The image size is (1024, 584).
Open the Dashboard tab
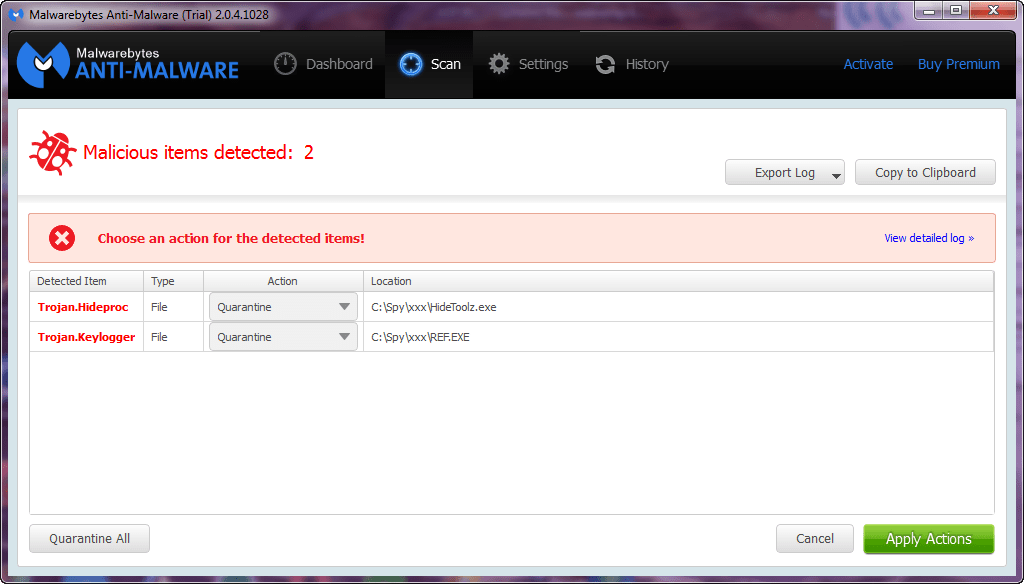[x=323, y=64]
